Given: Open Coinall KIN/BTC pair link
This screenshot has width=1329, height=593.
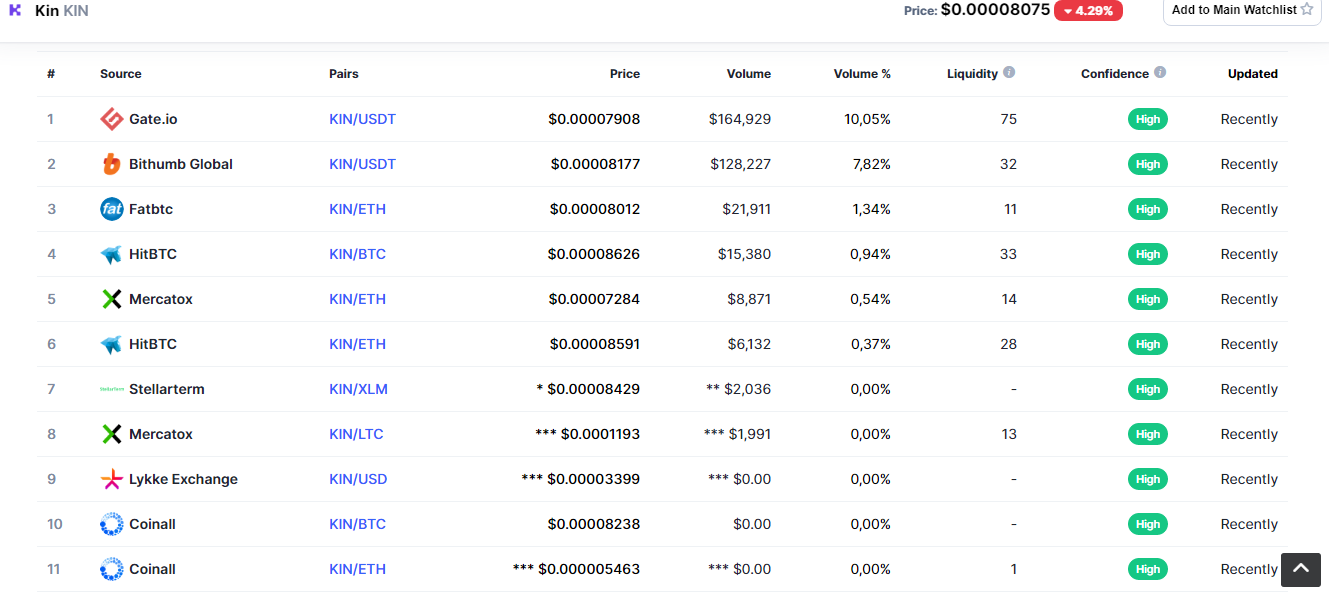Looking at the screenshot, I should coord(357,524).
